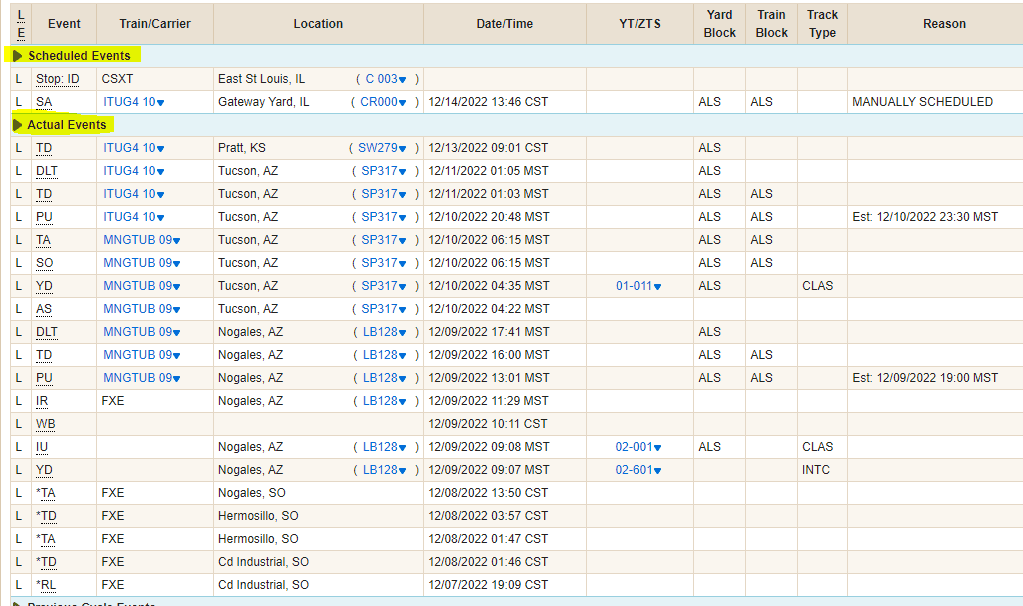
Task: Open MNGTUB 09 link in 12/10/2022 04:35 row
Action: (x=142, y=286)
